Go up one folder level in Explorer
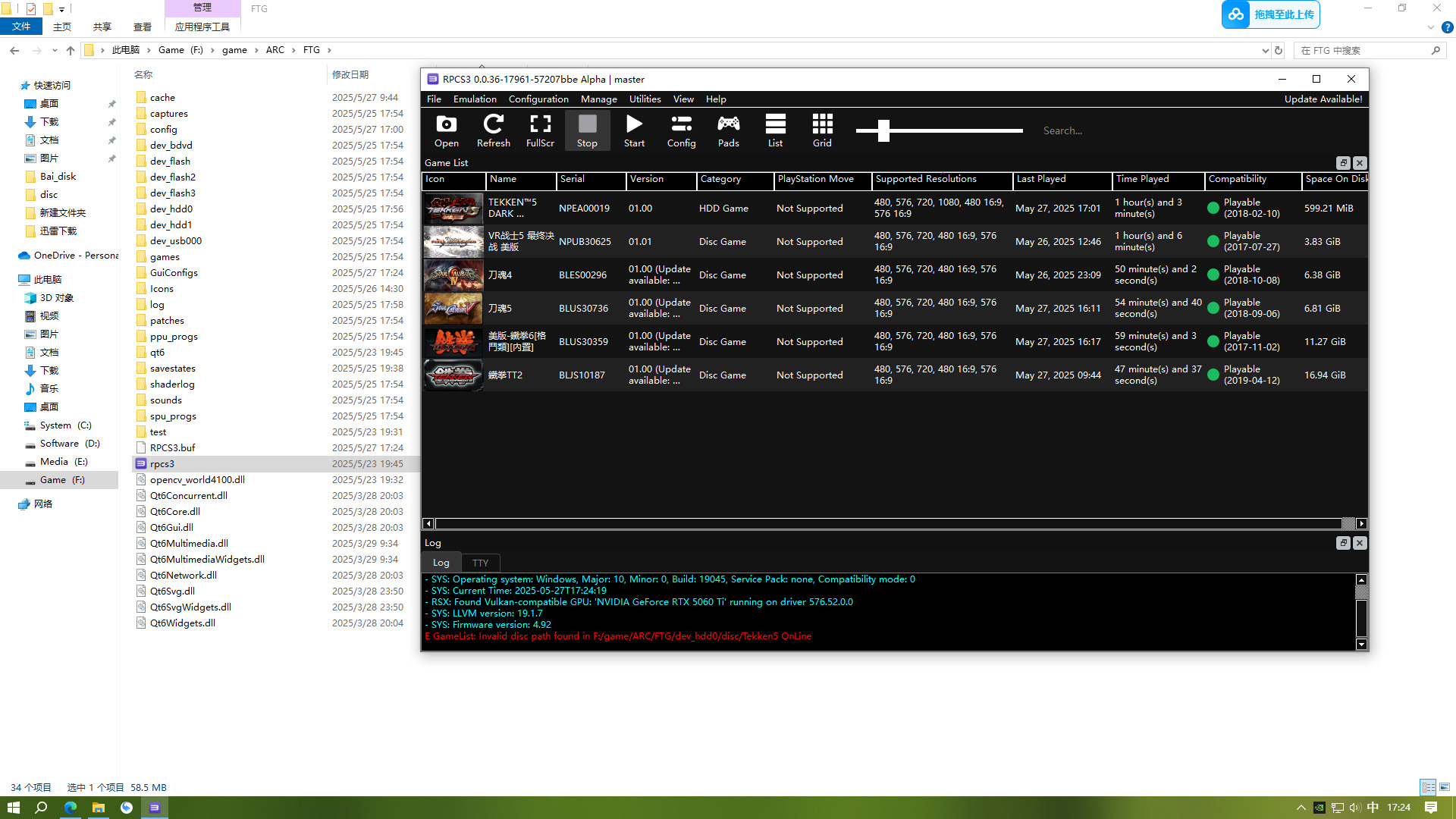Viewport: 1456px width, 819px height. (x=71, y=50)
